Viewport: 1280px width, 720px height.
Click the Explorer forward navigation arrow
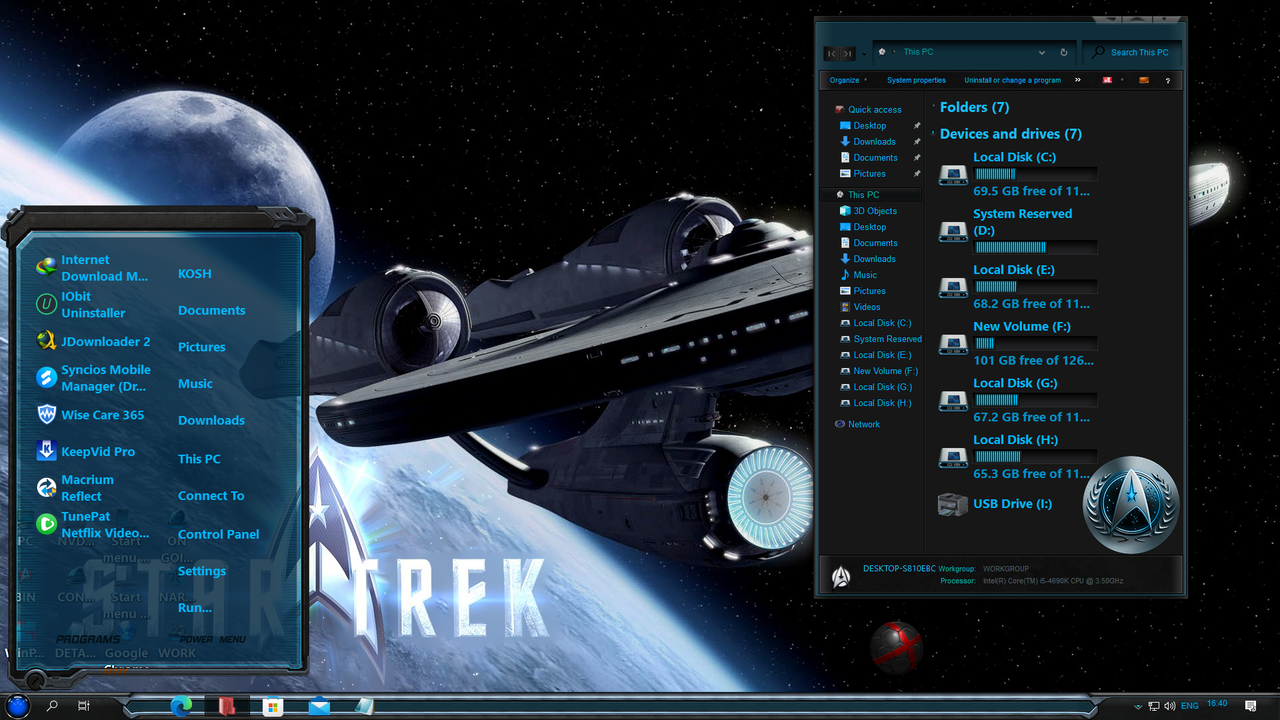847,53
